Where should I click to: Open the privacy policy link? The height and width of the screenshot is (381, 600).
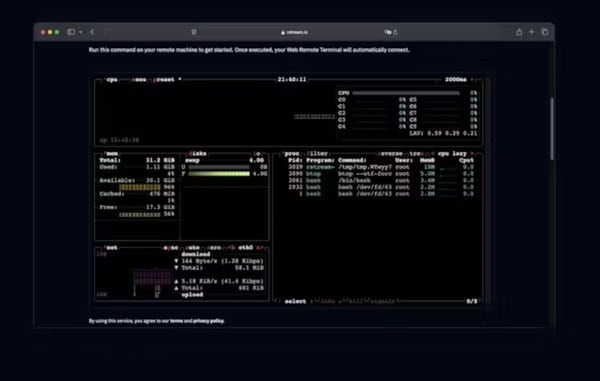coord(209,321)
